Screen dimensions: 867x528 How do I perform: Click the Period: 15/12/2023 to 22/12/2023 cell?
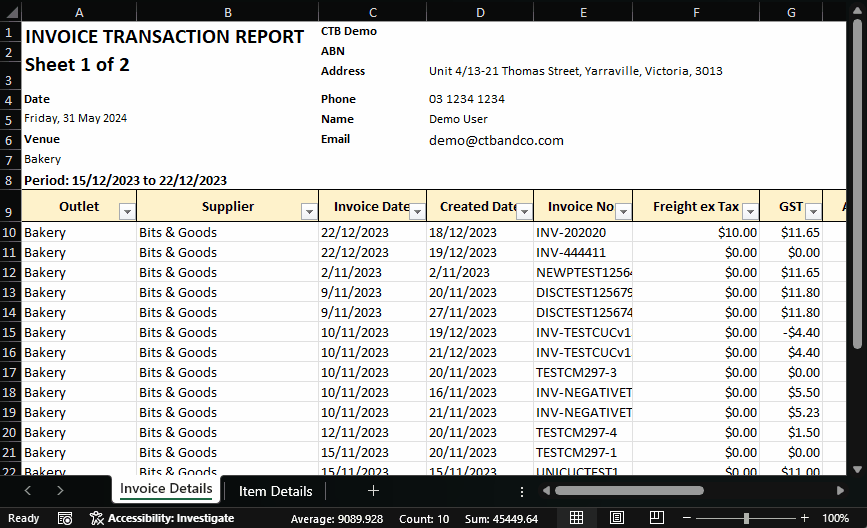click(x=126, y=180)
